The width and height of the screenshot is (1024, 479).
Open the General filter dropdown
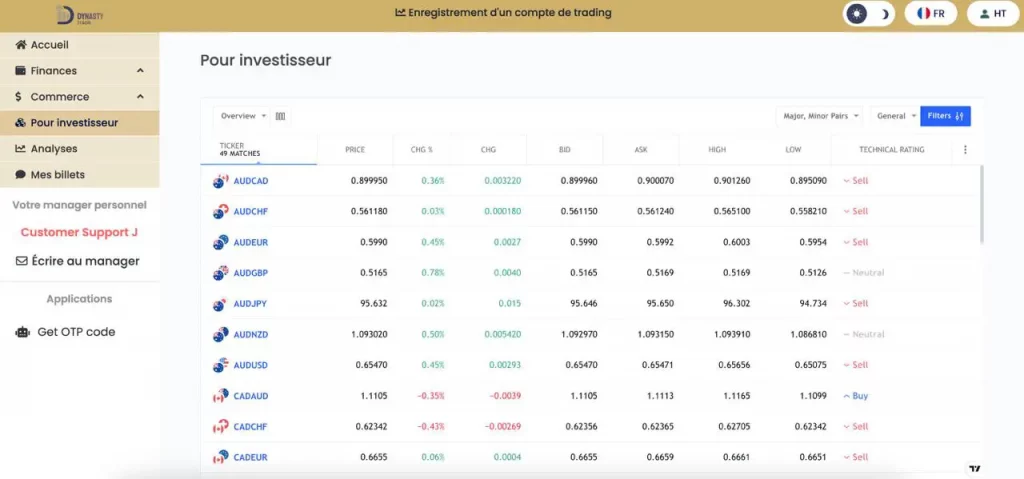pyautogui.click(x=895, y=116)
